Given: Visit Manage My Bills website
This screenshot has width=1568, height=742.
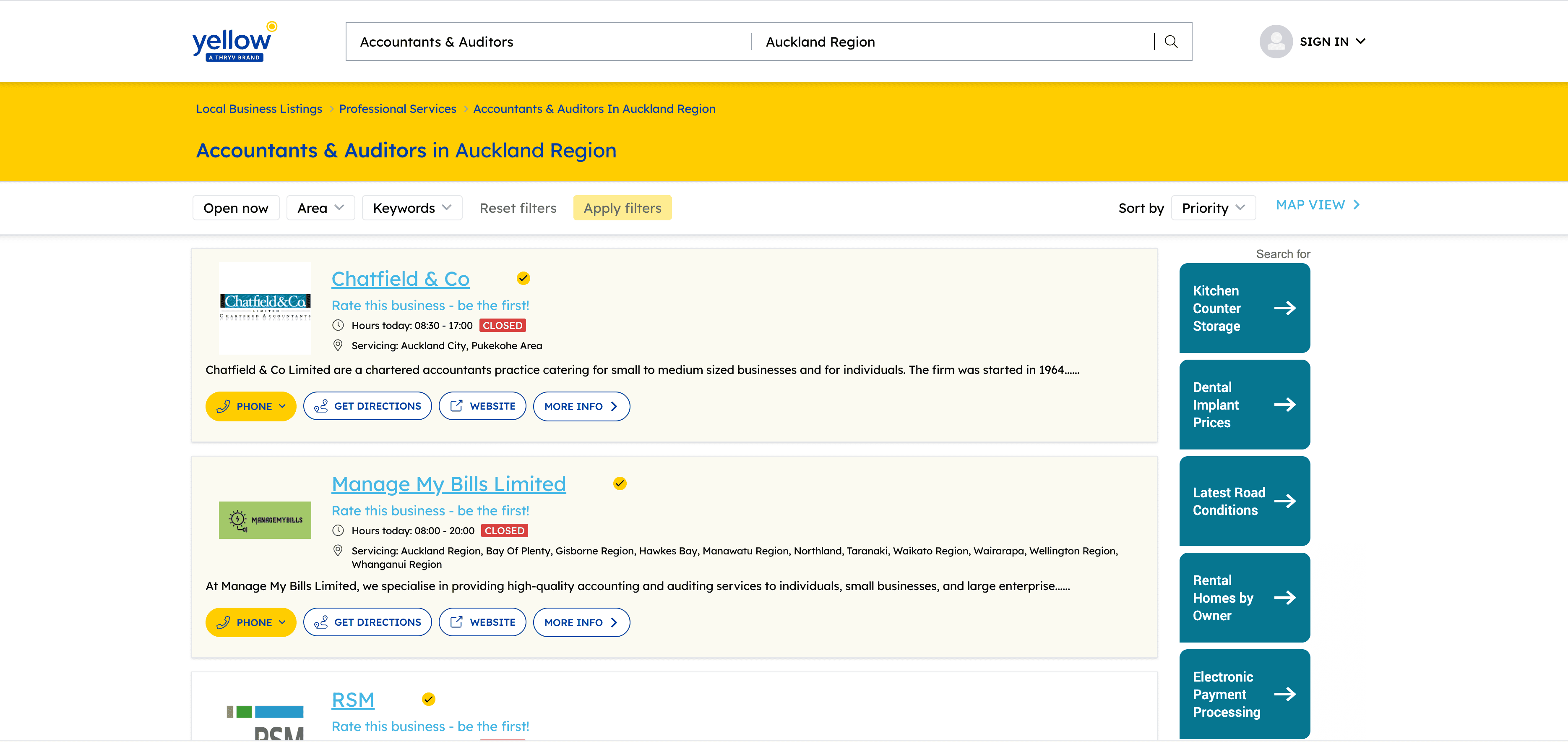Looking at the screenshot, I should click(x=482, y=622).
